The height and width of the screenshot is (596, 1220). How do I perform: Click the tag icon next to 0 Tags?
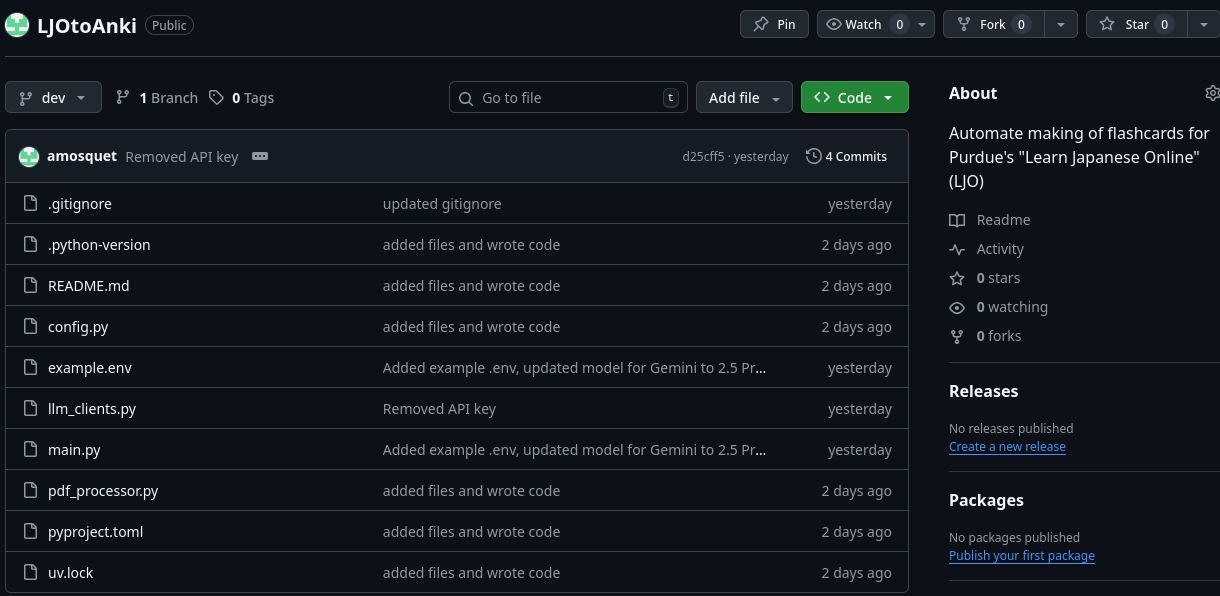217,98
